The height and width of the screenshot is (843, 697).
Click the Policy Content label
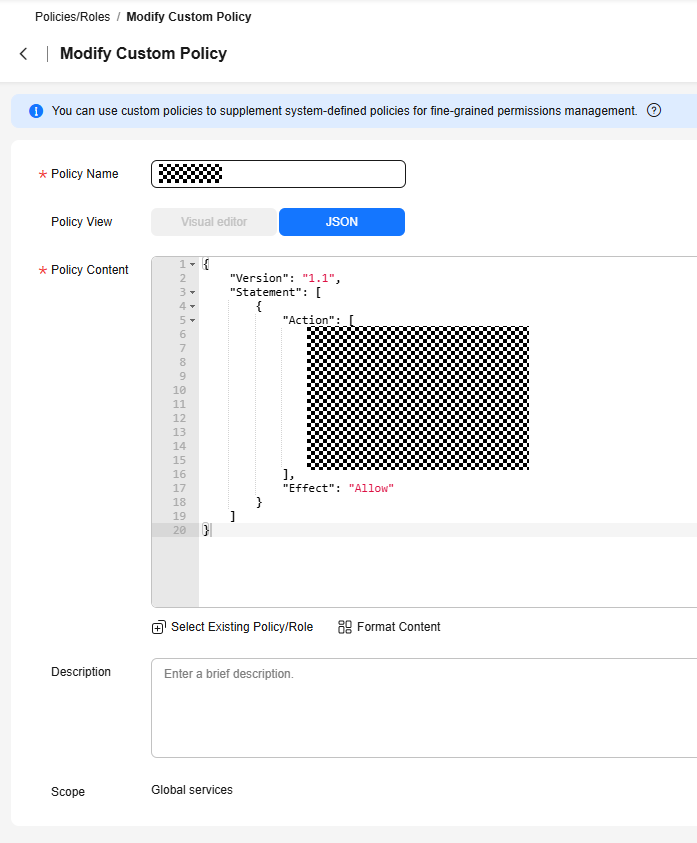pos(90,270)
